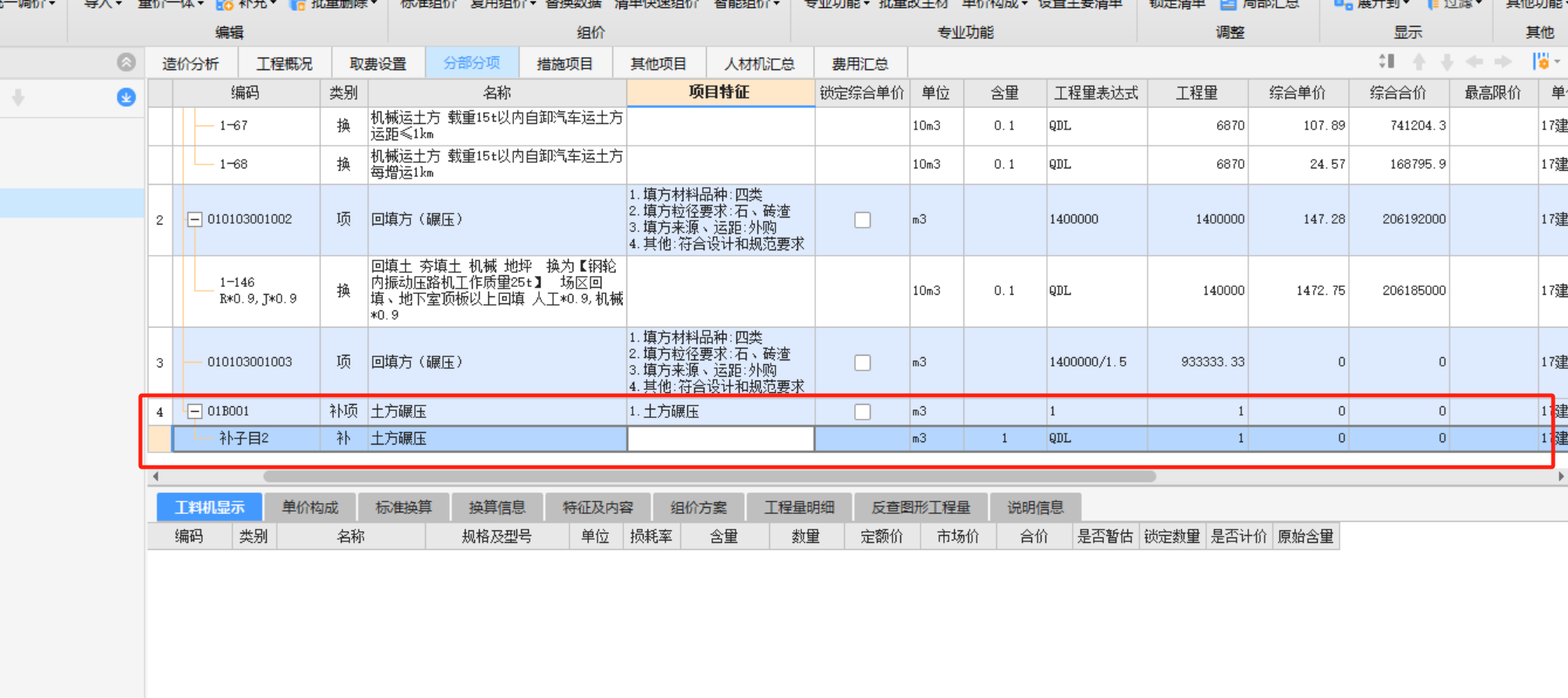Click the move-down arrow icon in tab bar

click(x=1447, y=62)
